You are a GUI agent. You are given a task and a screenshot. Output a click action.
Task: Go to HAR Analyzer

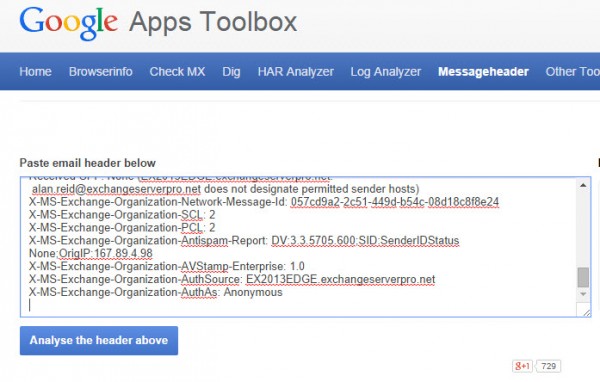[x=295, y=72]
